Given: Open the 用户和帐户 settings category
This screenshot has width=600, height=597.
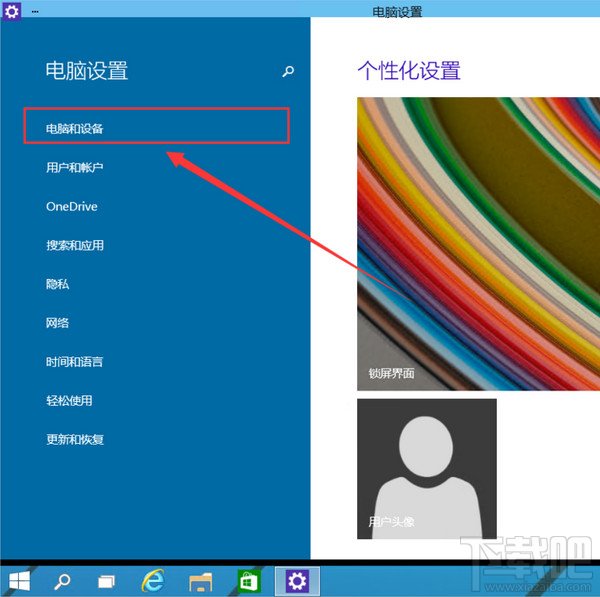Looking at the screenshot, I should pos(75,167).
